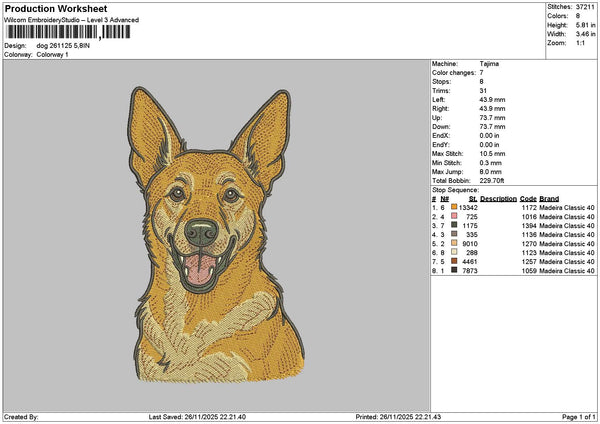Click the light orange swatch for code 1270

[x=454, y=243]
